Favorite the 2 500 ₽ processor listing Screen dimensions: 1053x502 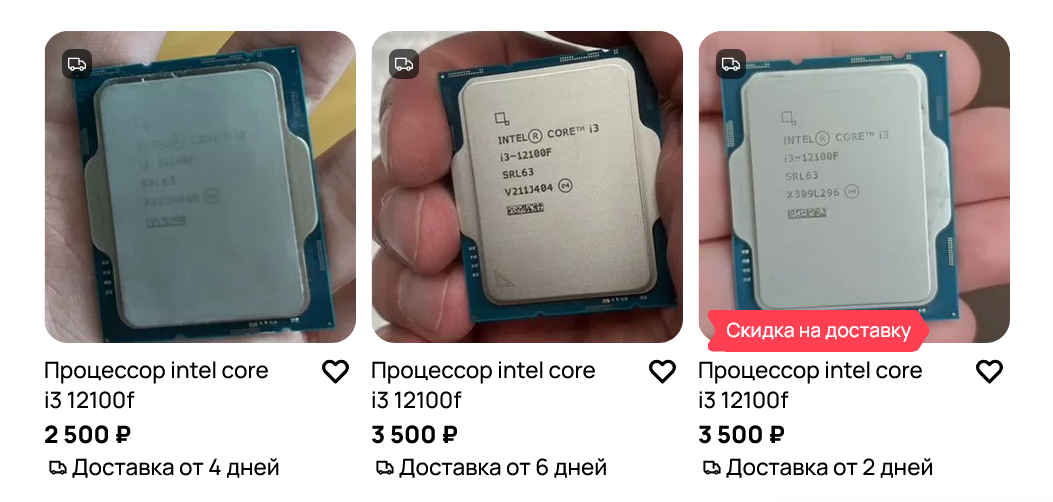335,371
